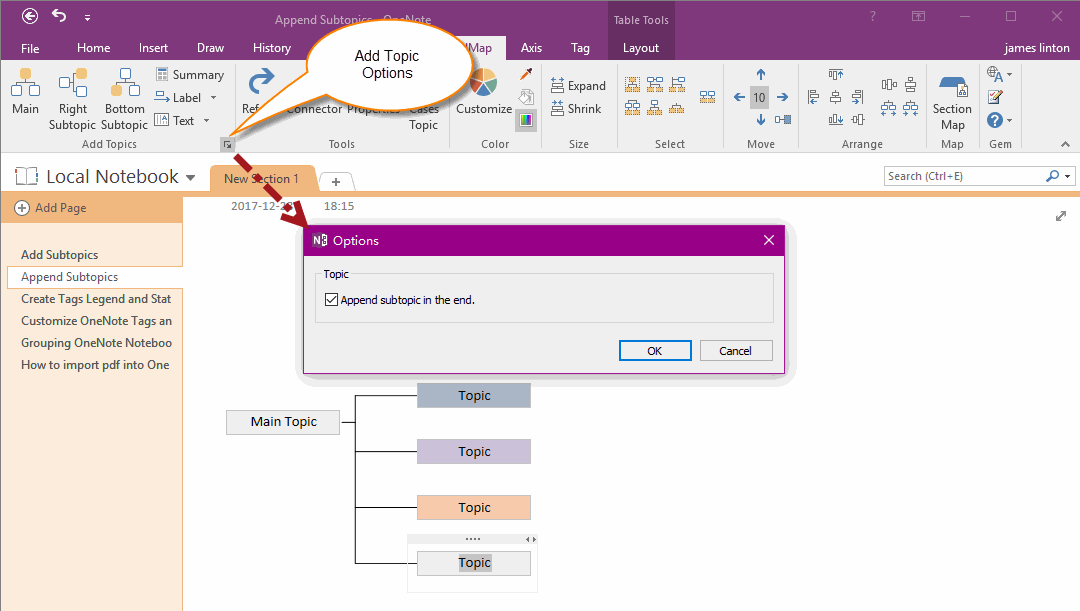This screenshot has height=611, width=1080.
Task: Click the blue Gem help icon
Action: [x=995, y=120]
